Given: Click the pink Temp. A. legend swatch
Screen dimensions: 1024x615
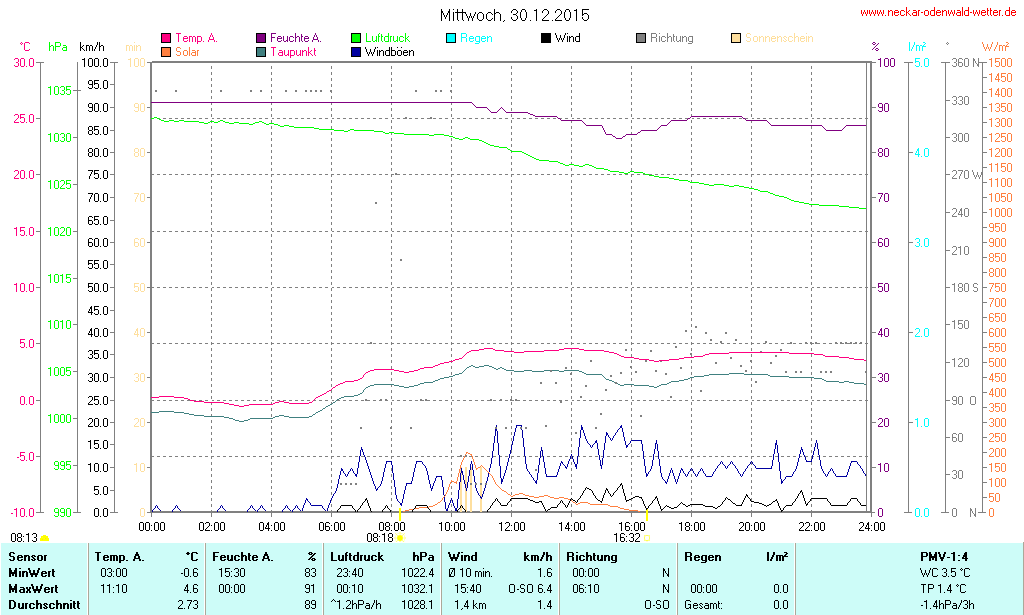Looking at the screenshot, I should [166, 39].
